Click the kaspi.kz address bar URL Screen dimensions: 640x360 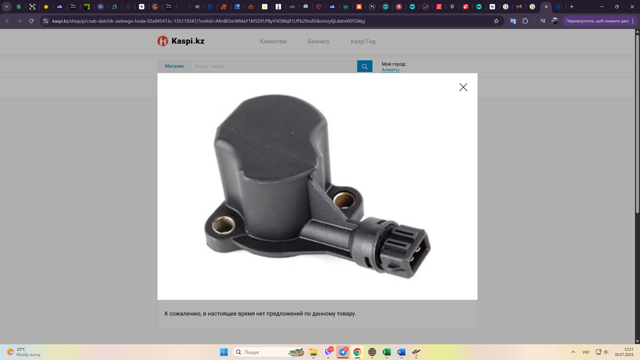tap(208, 21)
